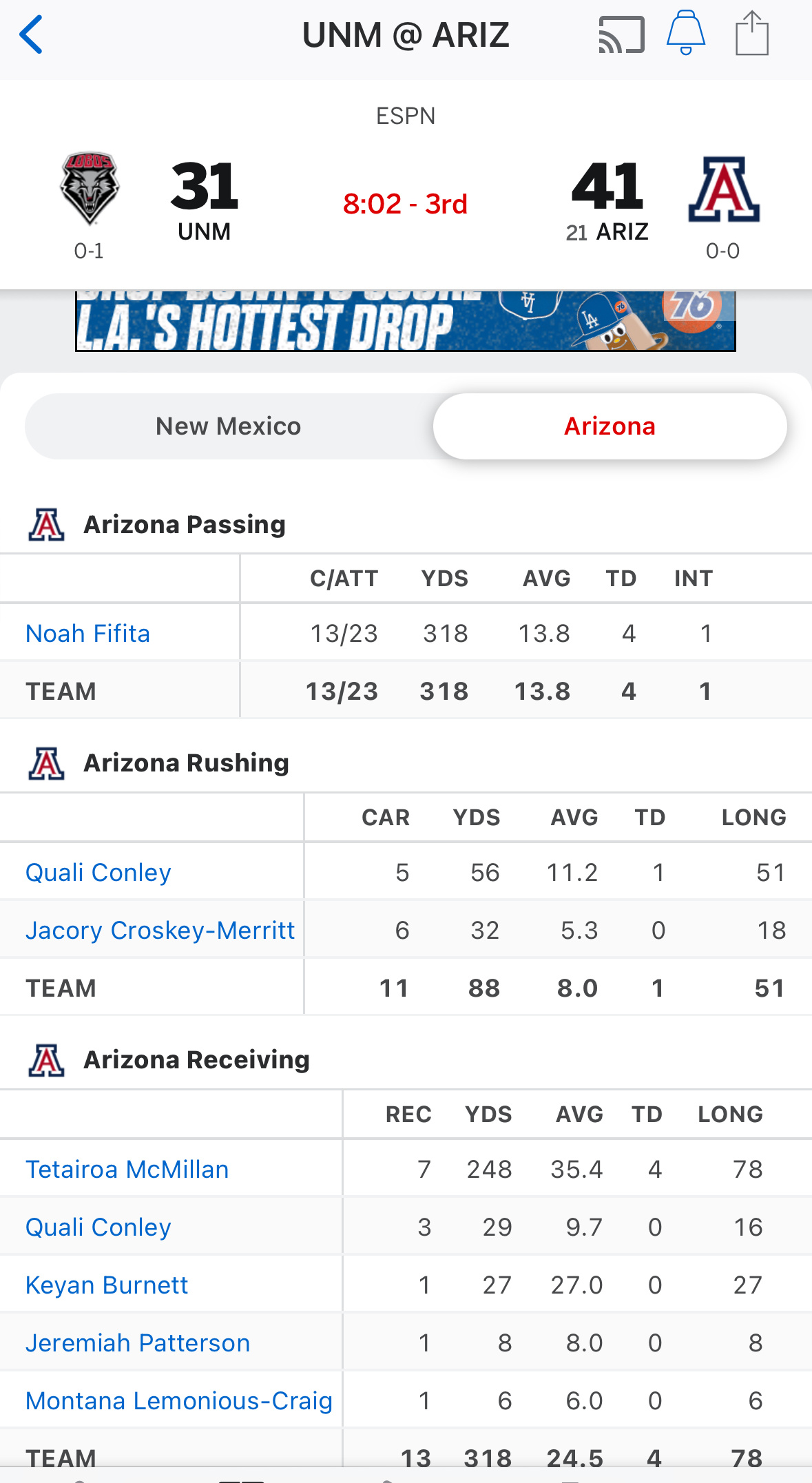This screenshot has width=812, height=1483.
Task: Tap the back arrow icon
Action: pyautogui.click(x=32, y=34)
